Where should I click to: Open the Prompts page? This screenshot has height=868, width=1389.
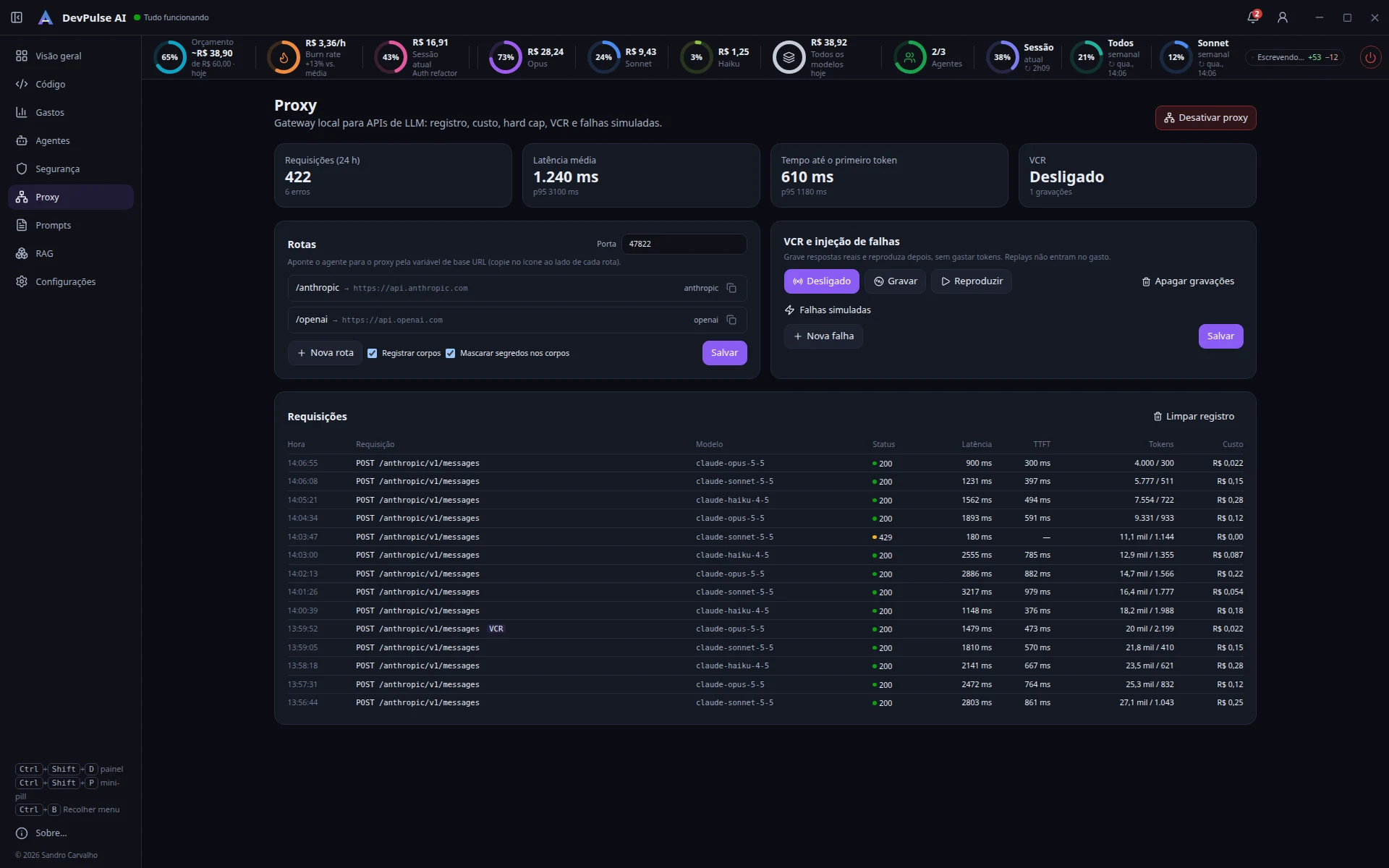coord(71,225)
